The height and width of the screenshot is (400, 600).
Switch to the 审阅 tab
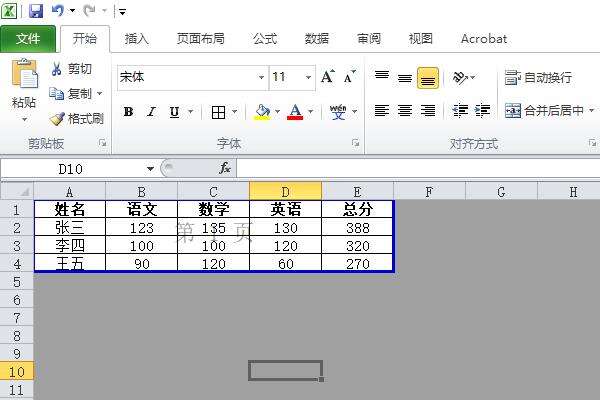point(369,39)
